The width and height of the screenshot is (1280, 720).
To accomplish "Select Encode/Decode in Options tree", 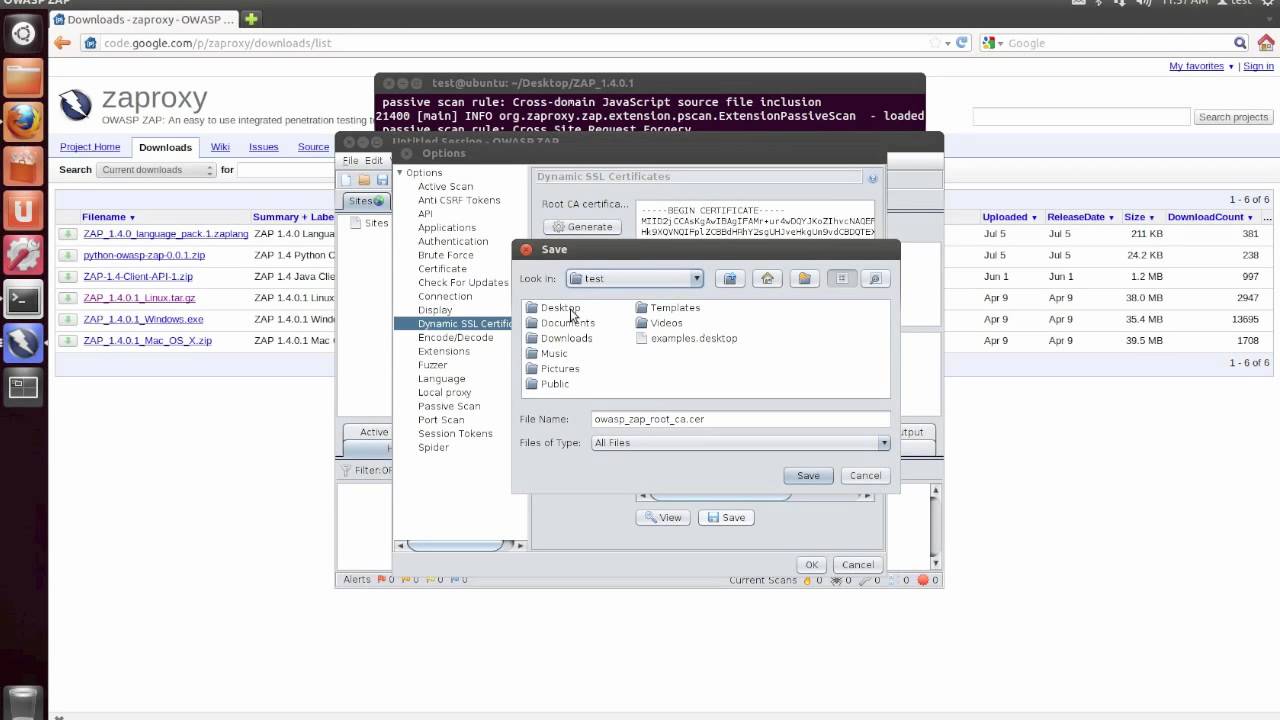I will tap(455, 338).
